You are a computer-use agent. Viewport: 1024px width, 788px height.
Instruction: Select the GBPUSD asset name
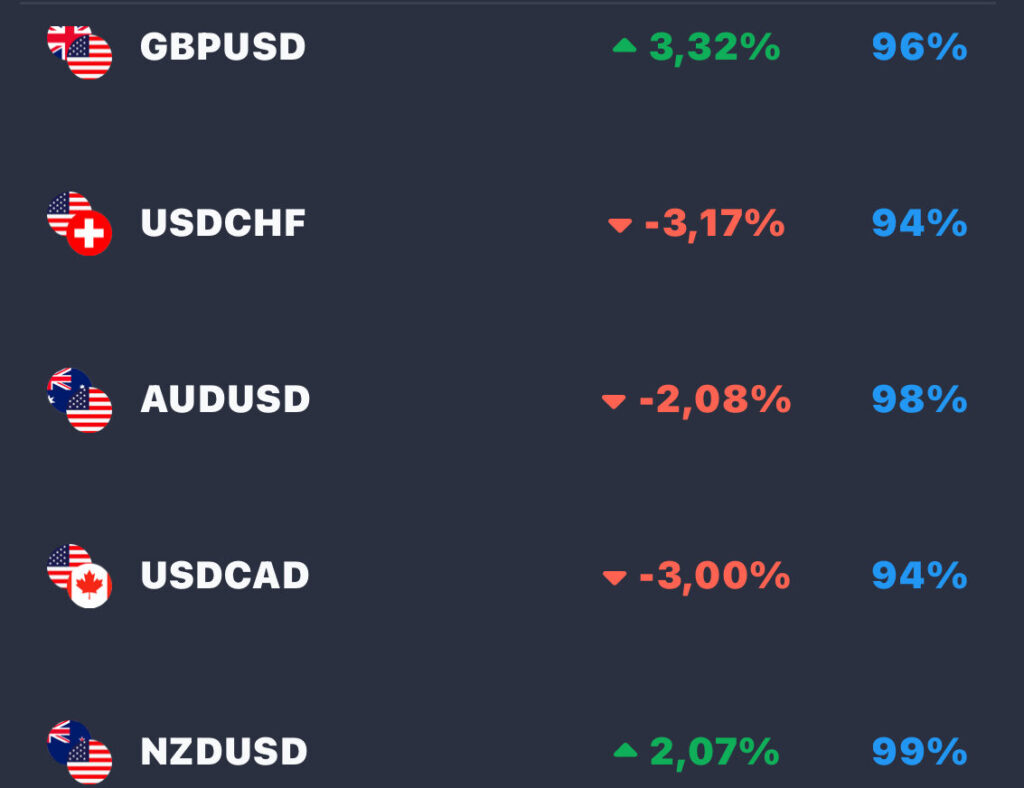tap(223, 47)
